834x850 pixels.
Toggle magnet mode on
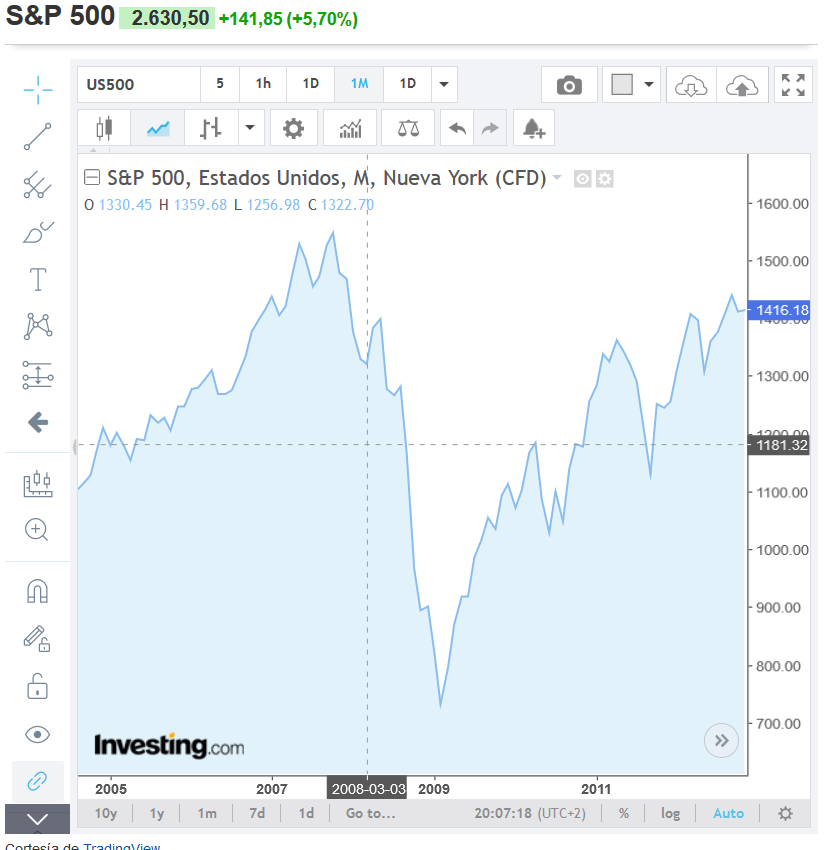(37, 591)
